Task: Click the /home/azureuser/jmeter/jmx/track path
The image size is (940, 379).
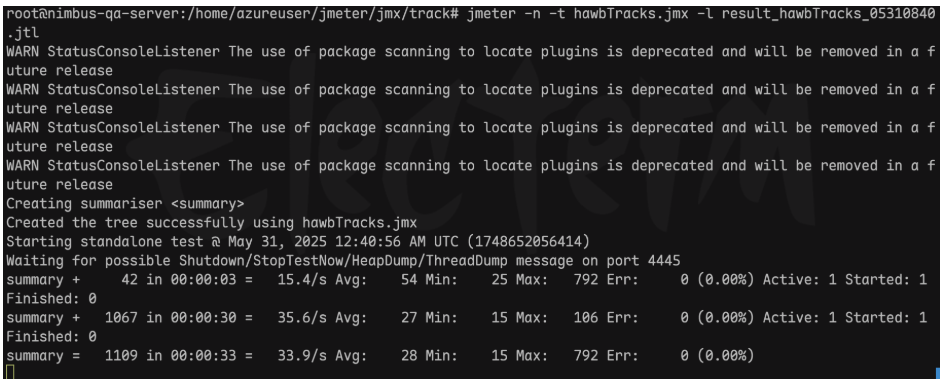Action: (311, 14)
